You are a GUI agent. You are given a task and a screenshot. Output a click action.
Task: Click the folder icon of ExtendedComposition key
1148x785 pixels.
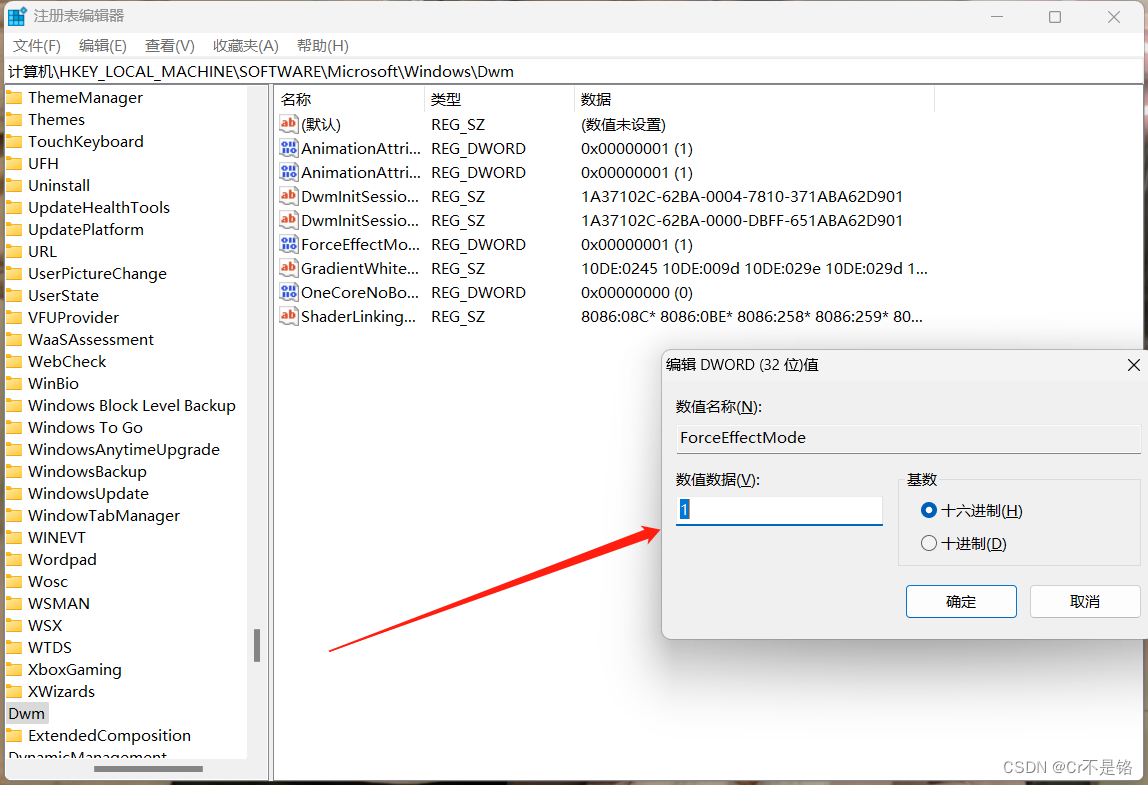pyautogui.click(x=14, y=735)
